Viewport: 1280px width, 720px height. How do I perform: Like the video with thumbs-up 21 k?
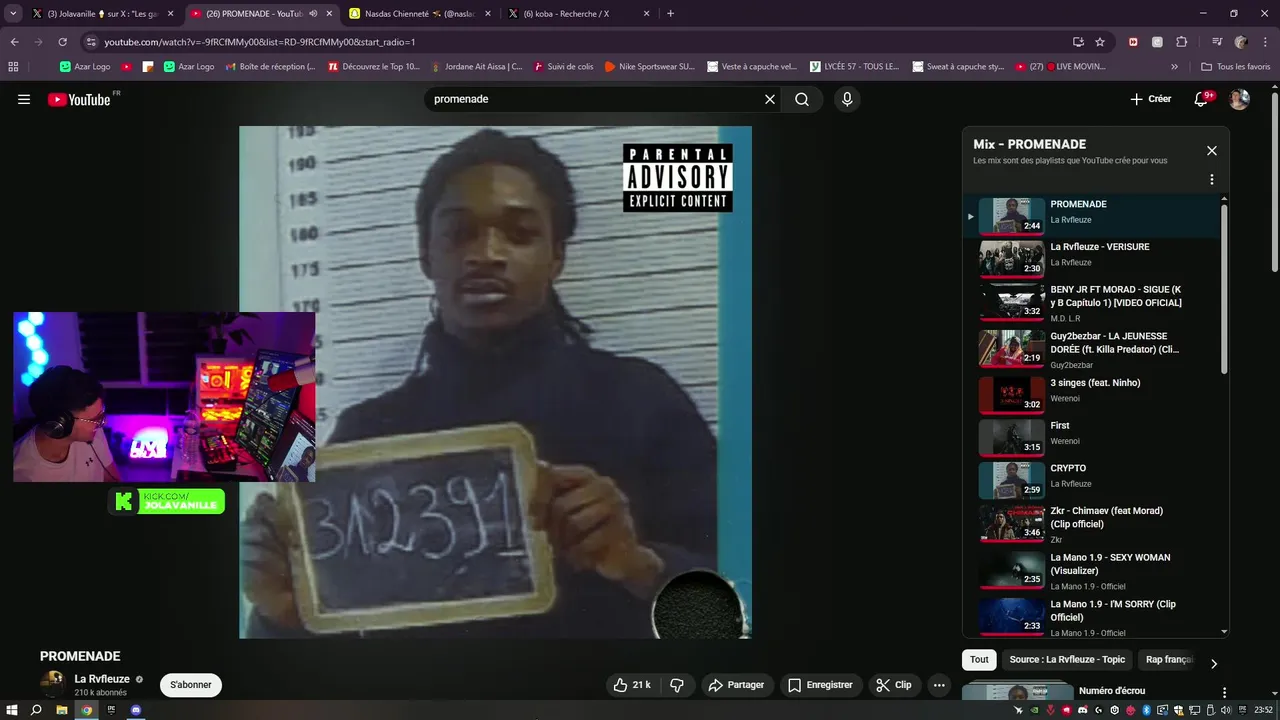pyautogui.click(x=632, y=685)
